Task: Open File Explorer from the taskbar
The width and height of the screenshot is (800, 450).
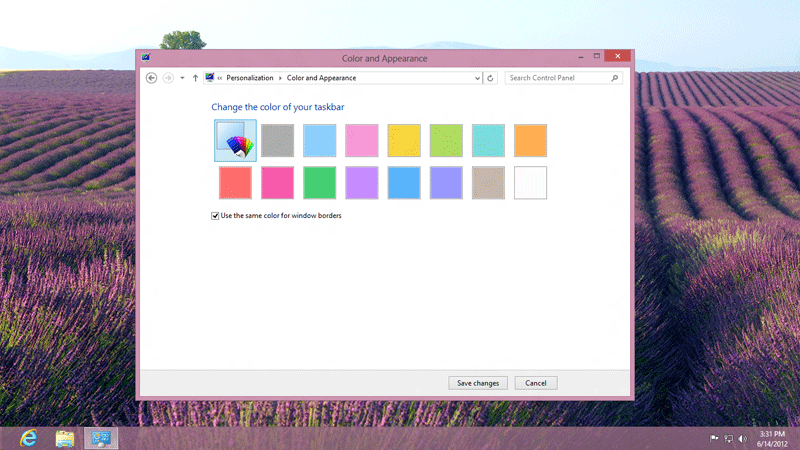Action: (x=65, y=438)
